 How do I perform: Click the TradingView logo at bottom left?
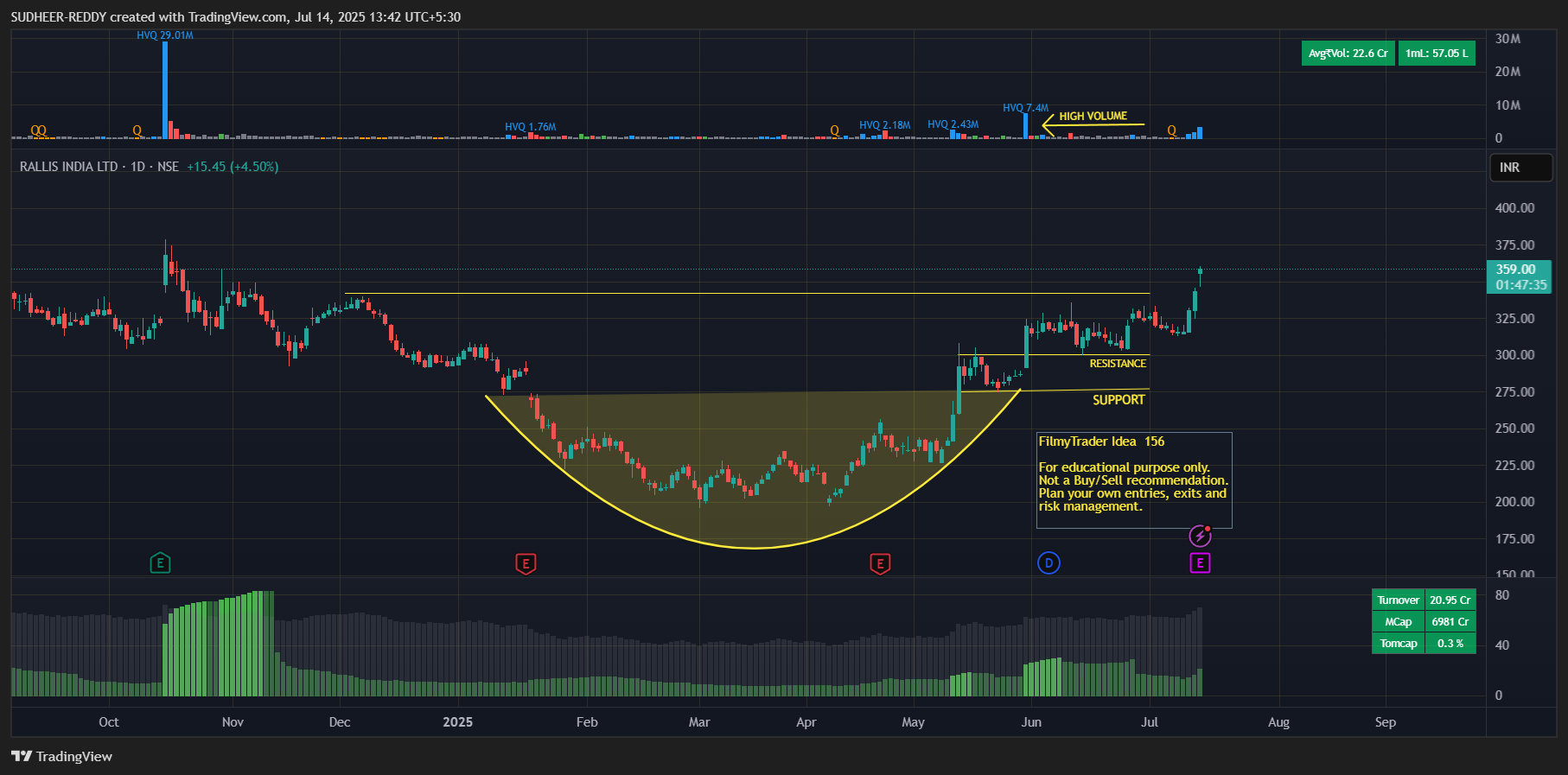[x=62, y=756]
